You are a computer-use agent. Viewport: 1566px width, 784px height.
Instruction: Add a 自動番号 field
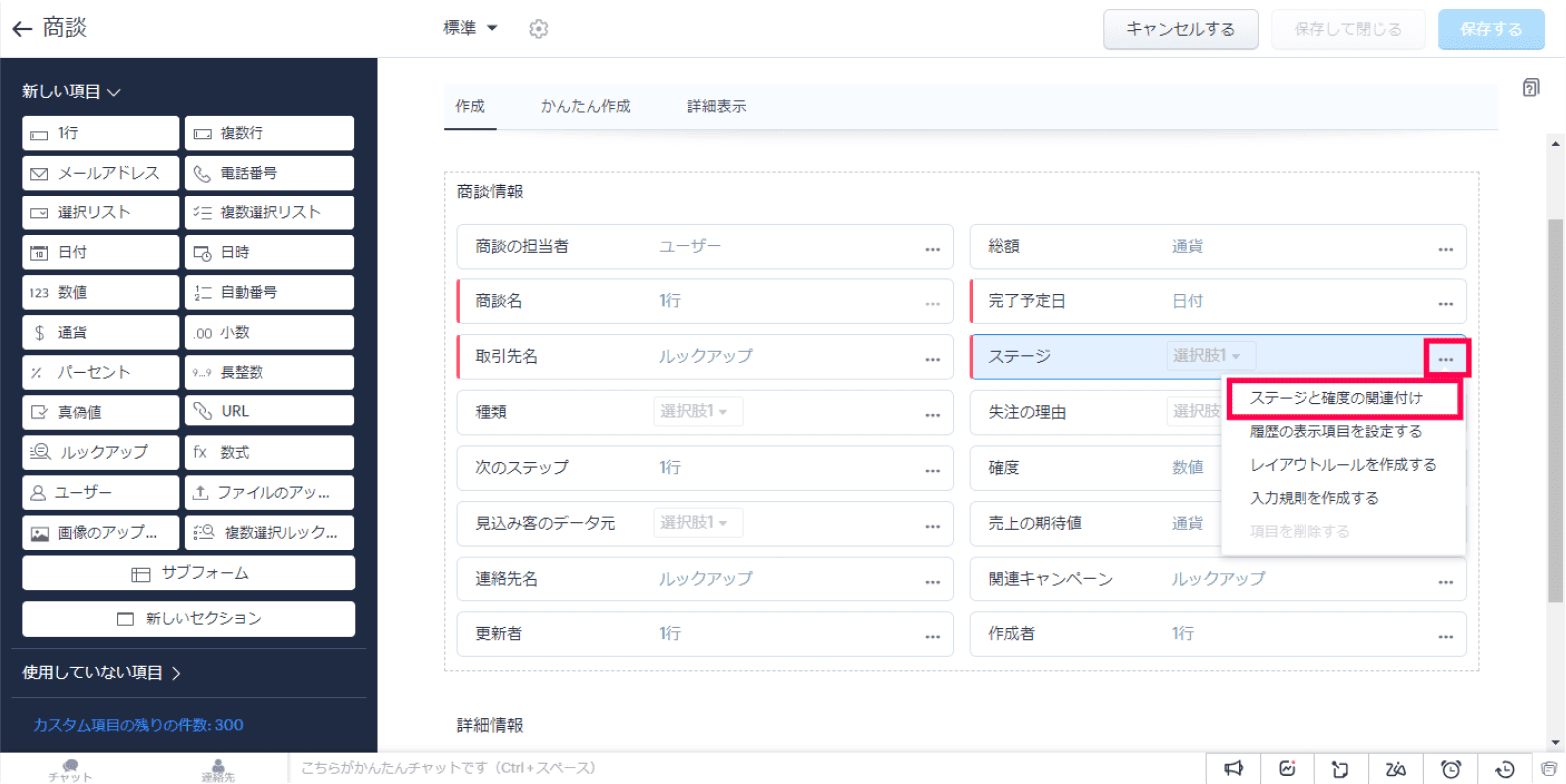[269, 292]
